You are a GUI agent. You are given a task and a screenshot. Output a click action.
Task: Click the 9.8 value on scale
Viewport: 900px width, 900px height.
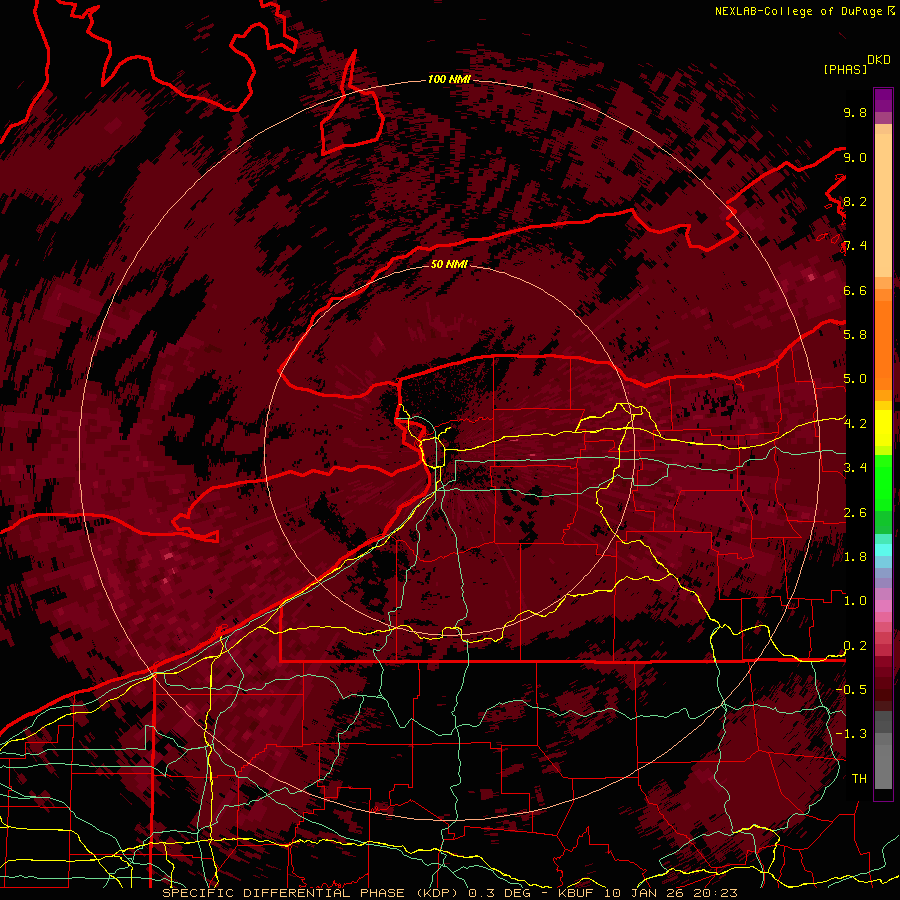[x=855, y=112]
